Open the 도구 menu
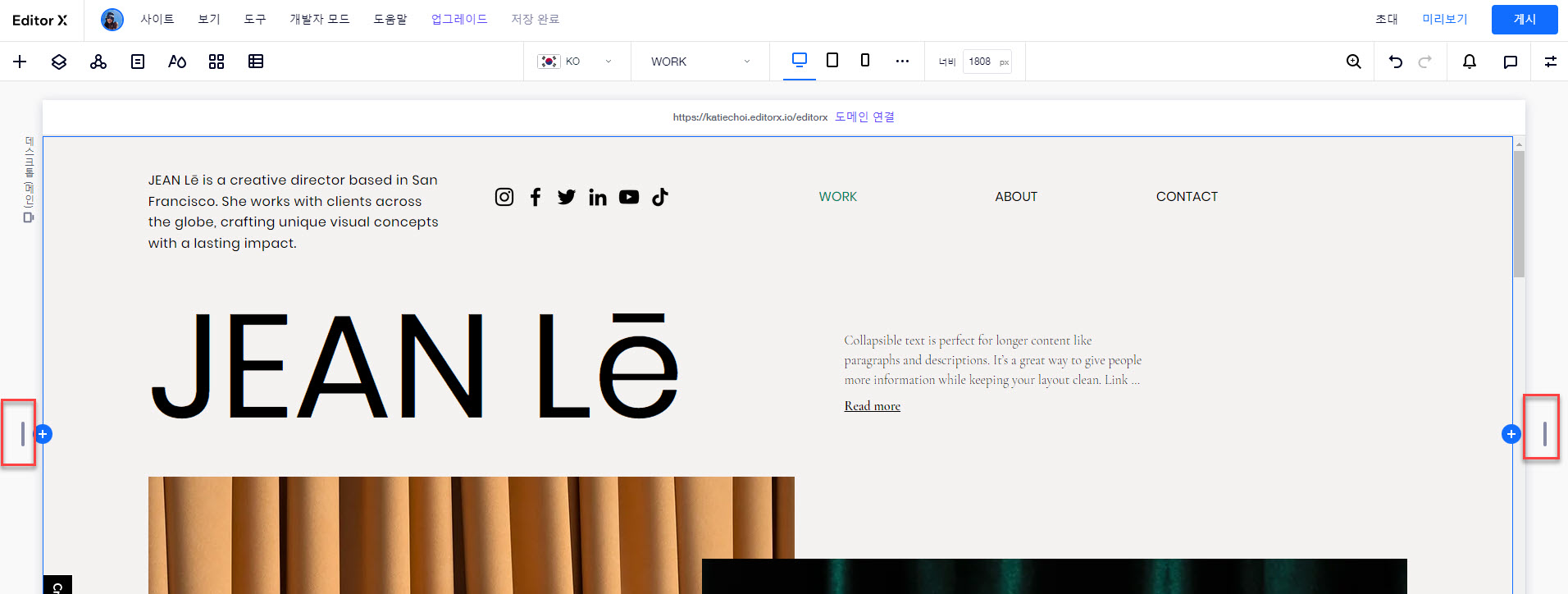1568x594 pixels. pyautogui.click(x=255, y=19)
